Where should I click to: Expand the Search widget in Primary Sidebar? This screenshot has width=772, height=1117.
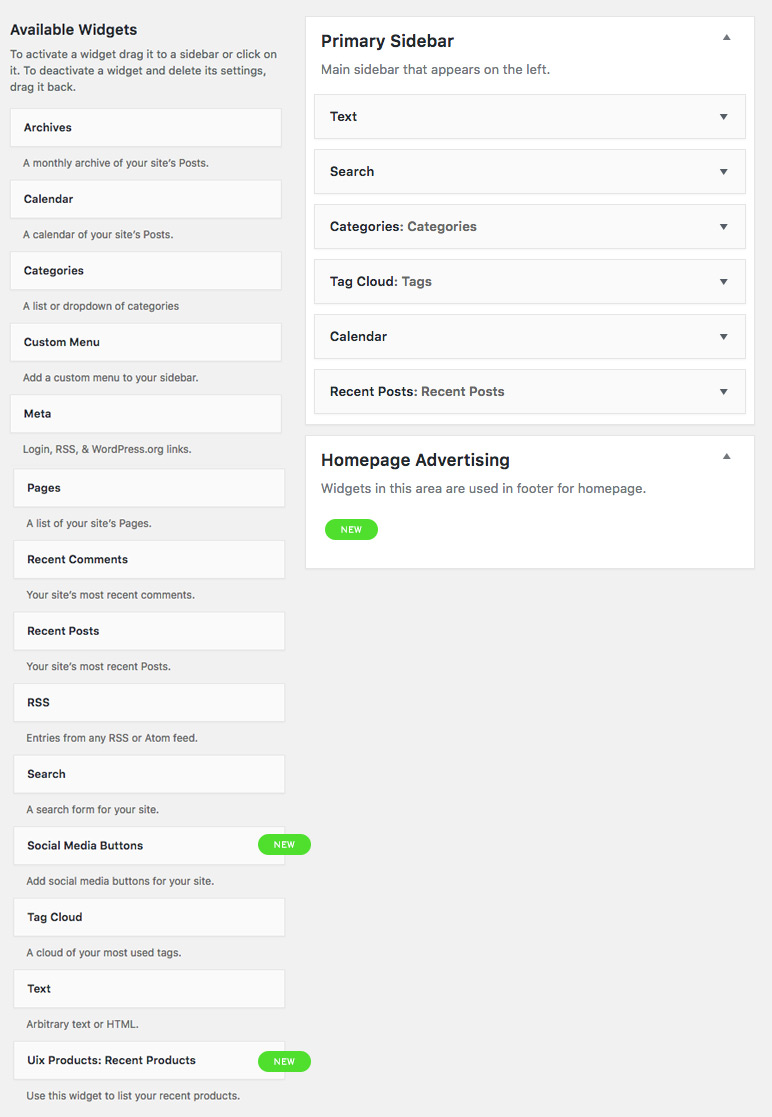(x=723, y=172)
